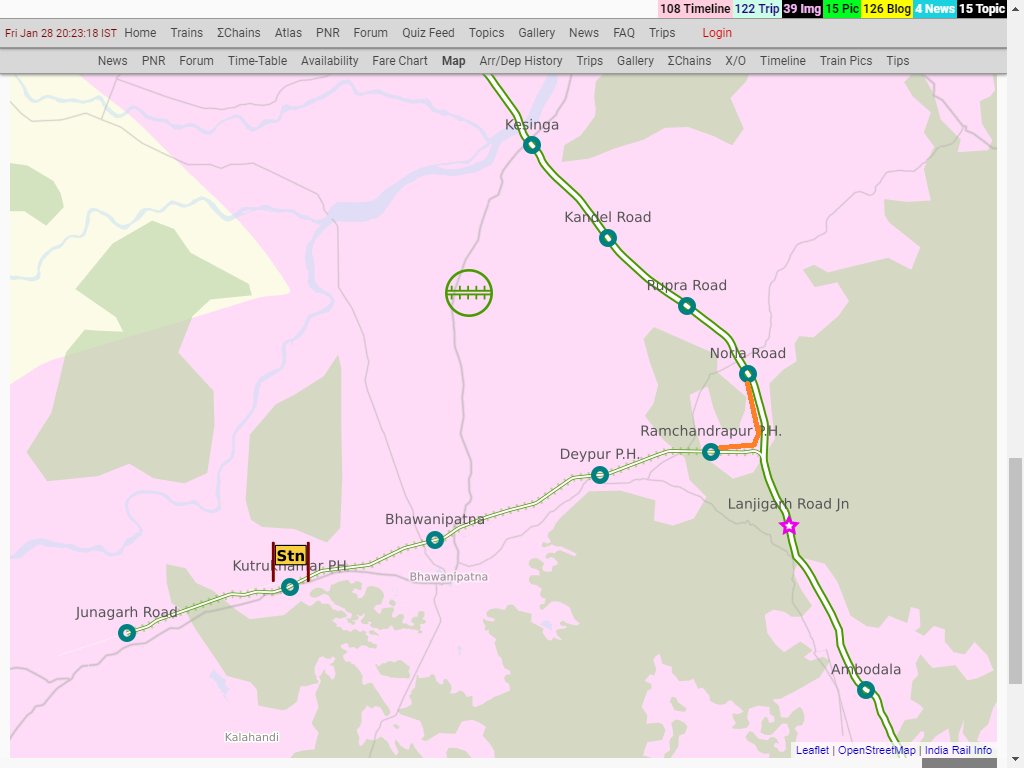Click the 39 Img counter button
1024x768 pixels.
pos(802,8)
